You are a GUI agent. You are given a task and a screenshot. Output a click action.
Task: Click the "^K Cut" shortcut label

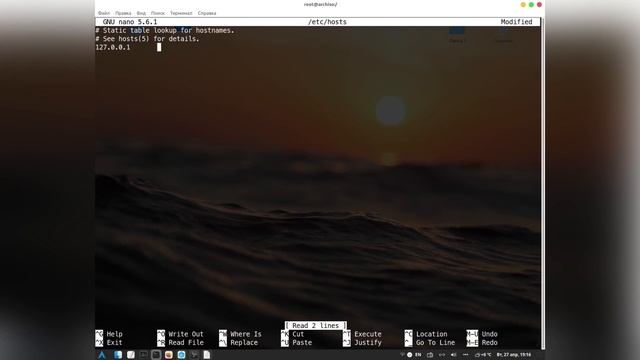click(x=293, y=334)
